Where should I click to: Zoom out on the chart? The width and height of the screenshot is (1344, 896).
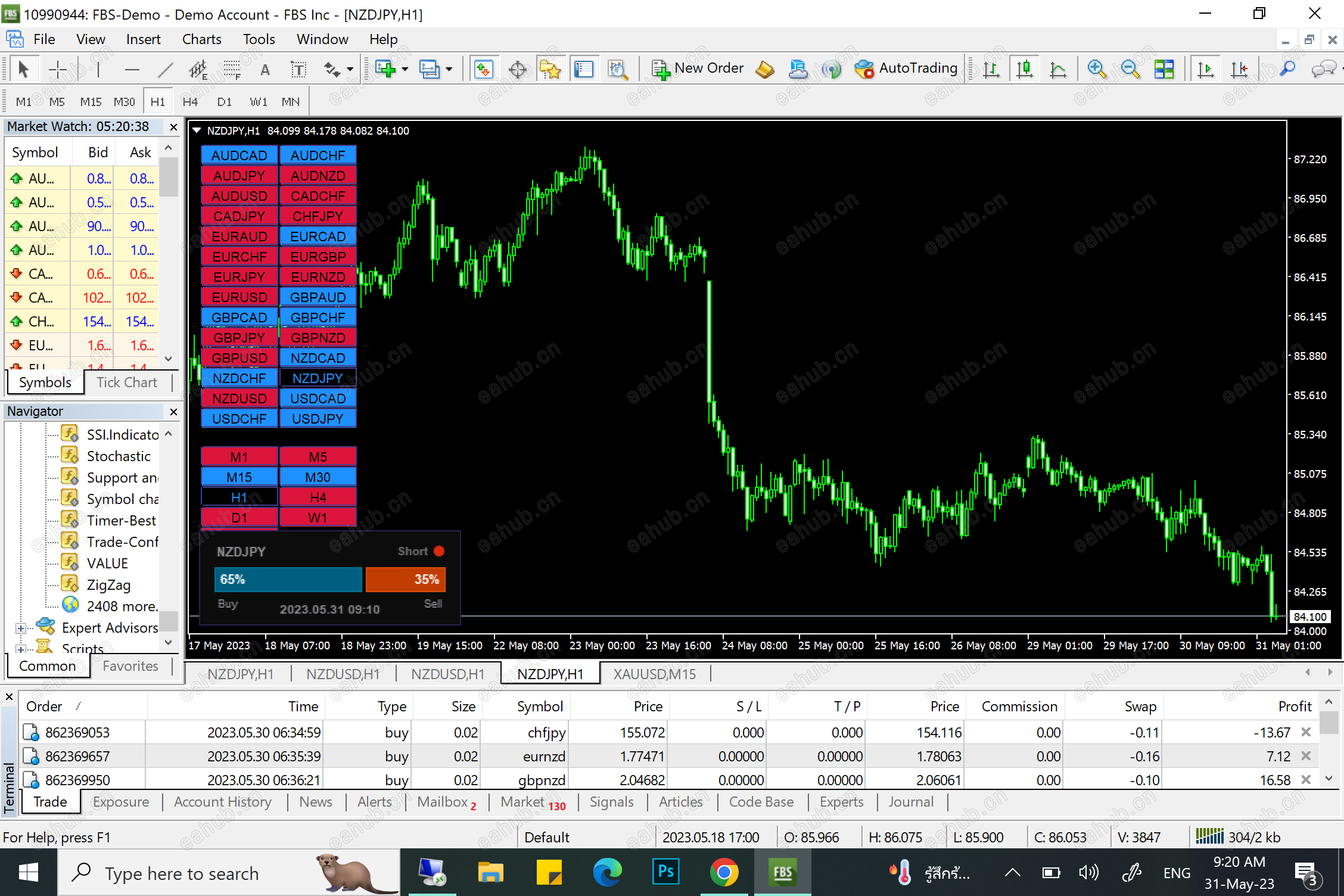[x=1130, y=69]
